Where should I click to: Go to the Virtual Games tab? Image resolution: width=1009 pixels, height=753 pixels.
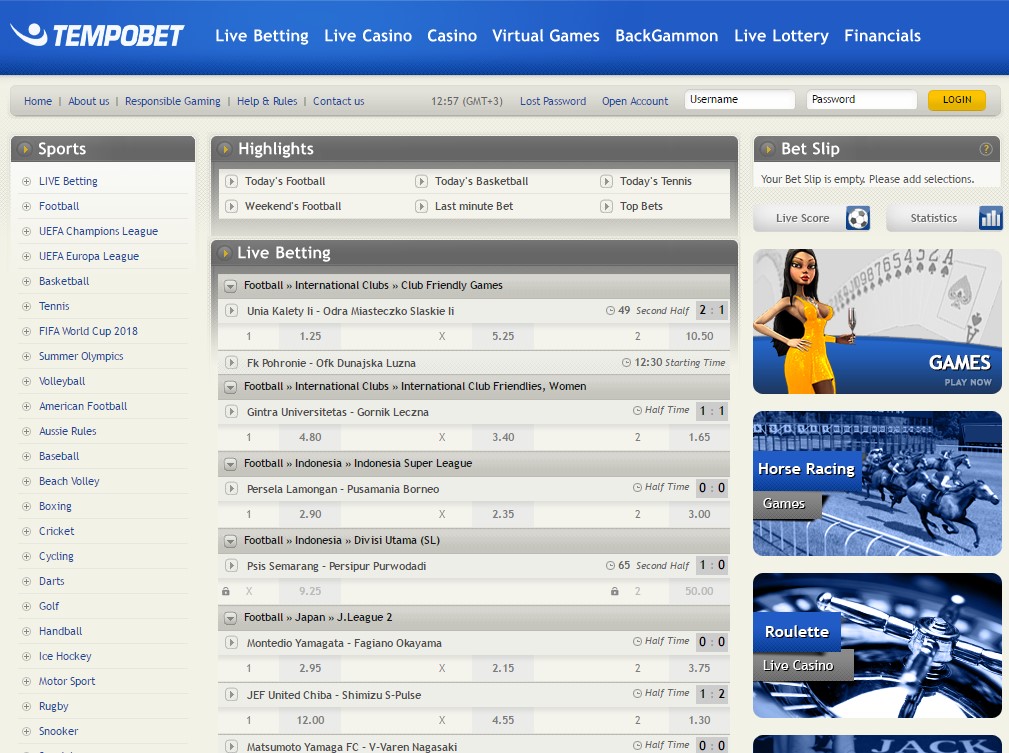(x=545, y=36)
